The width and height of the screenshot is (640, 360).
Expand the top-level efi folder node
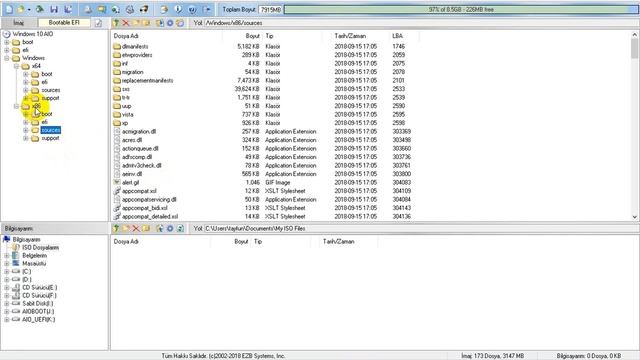(7, 50)
